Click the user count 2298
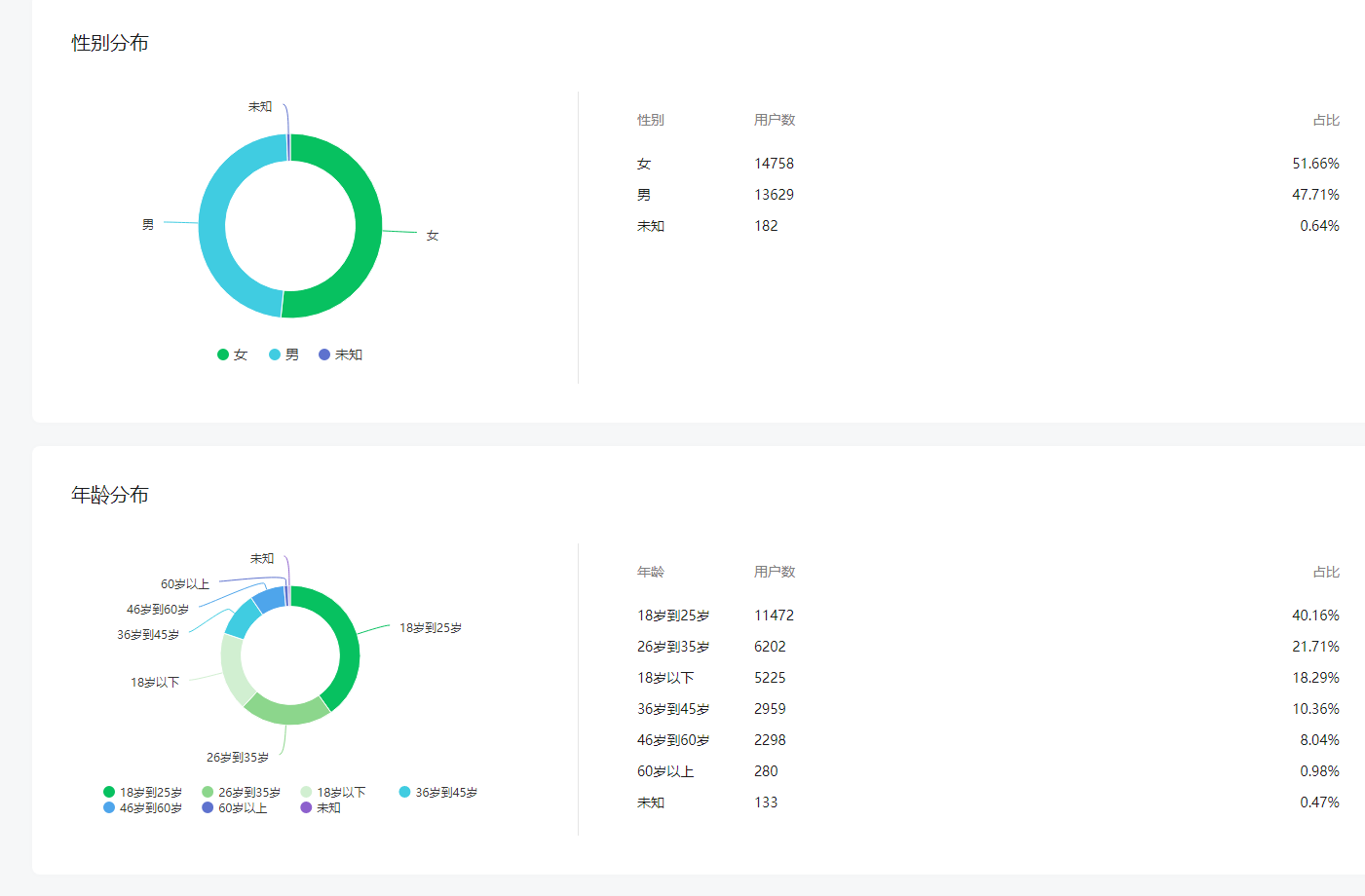This screenshot has width=1365, height=896. (770, 740)
